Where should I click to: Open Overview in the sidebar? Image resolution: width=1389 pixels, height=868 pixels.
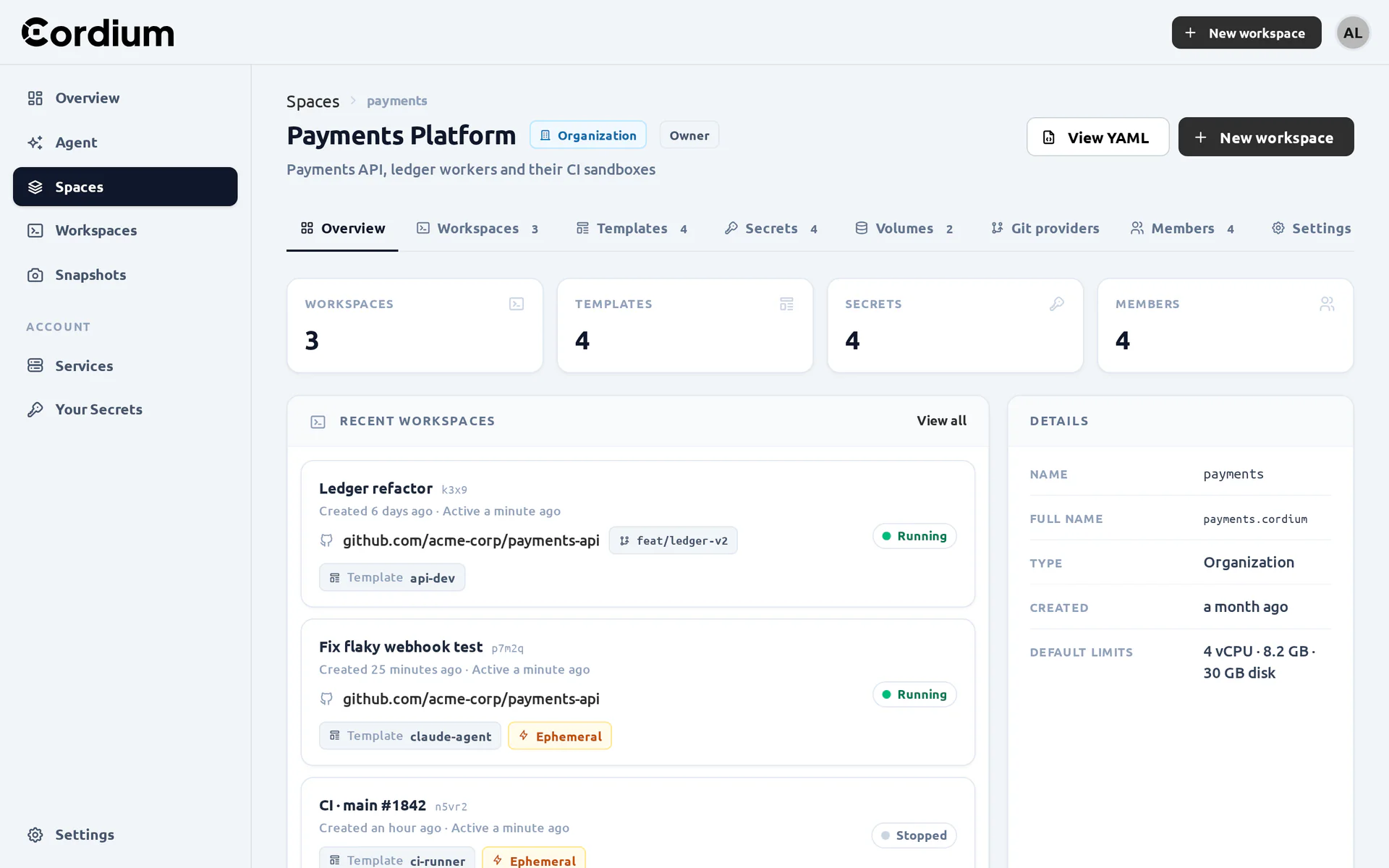coord(125,98)
